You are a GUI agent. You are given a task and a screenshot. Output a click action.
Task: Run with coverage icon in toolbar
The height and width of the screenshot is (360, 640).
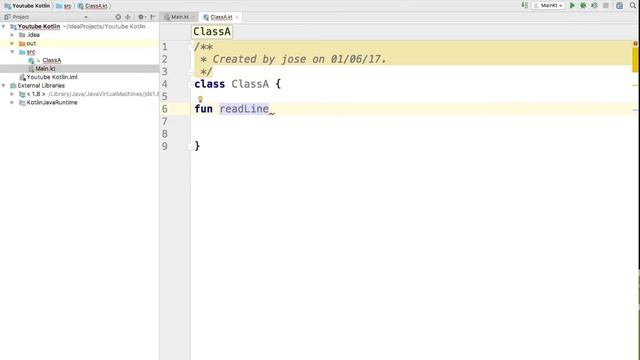click(x=594, y=5)
